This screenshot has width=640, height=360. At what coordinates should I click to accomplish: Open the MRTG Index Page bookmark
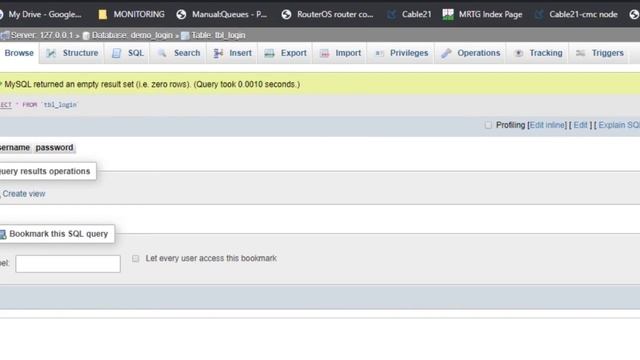tap(482, 15)
